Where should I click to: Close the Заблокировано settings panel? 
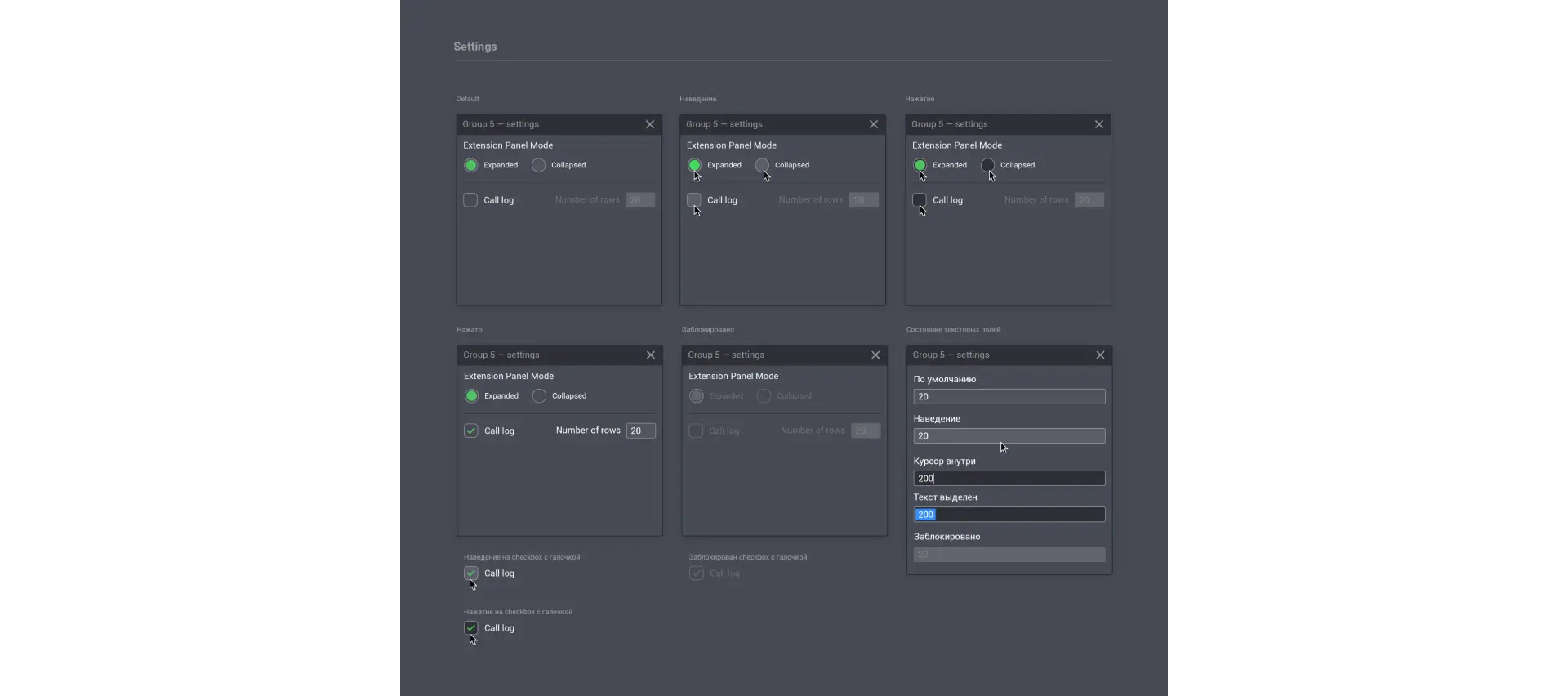[x=875, y=355]
